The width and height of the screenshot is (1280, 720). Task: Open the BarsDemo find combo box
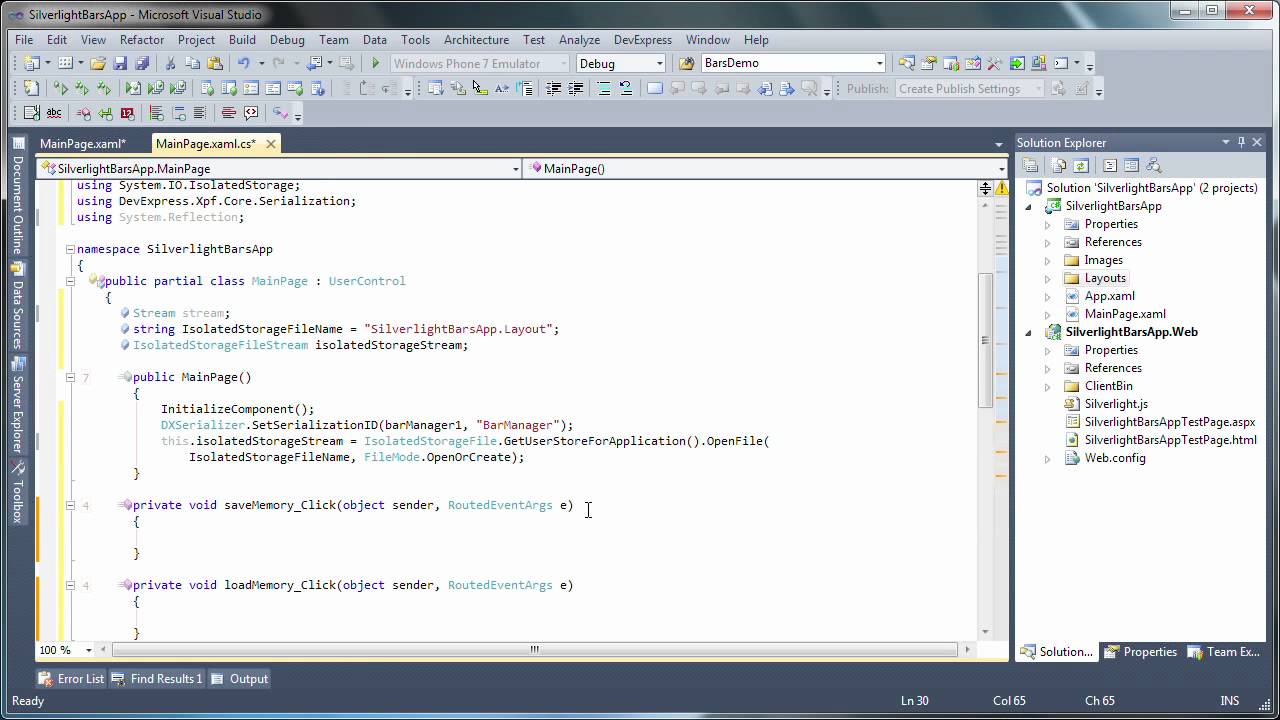tap(880, 63)
